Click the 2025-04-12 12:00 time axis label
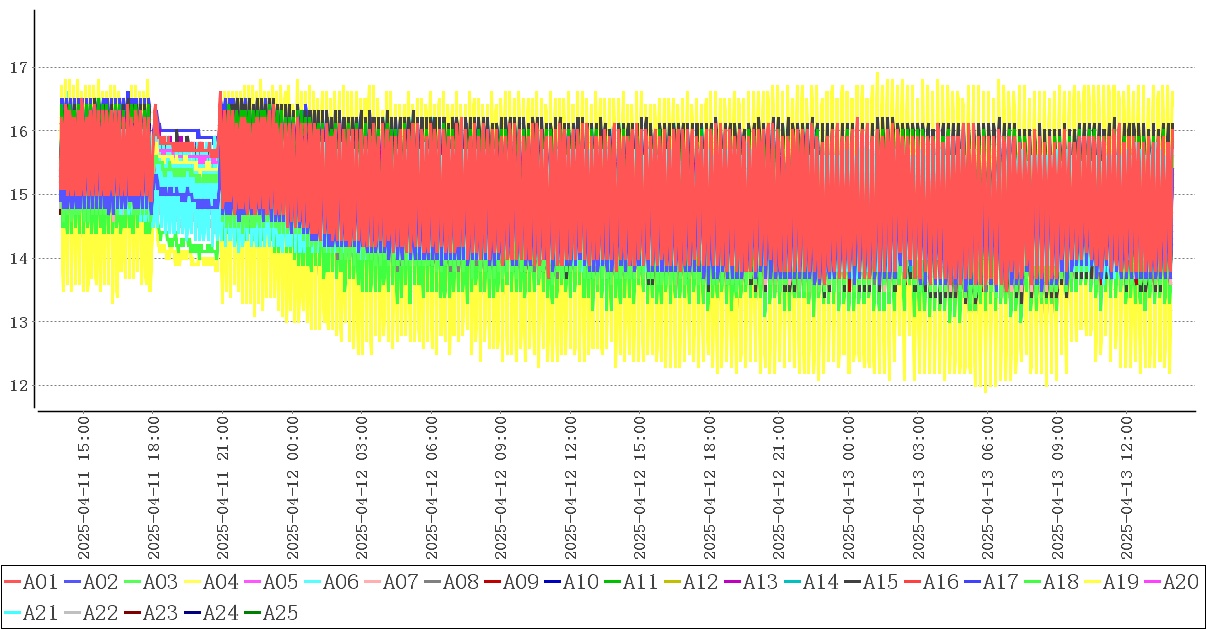Image resolution: width=1207 pixels, height=630 pixels. 572,490
